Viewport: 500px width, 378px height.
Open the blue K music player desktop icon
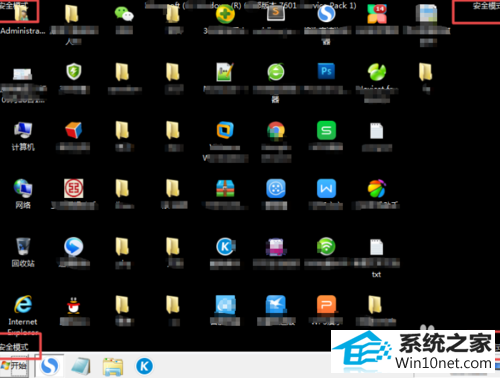pos(226,247)
